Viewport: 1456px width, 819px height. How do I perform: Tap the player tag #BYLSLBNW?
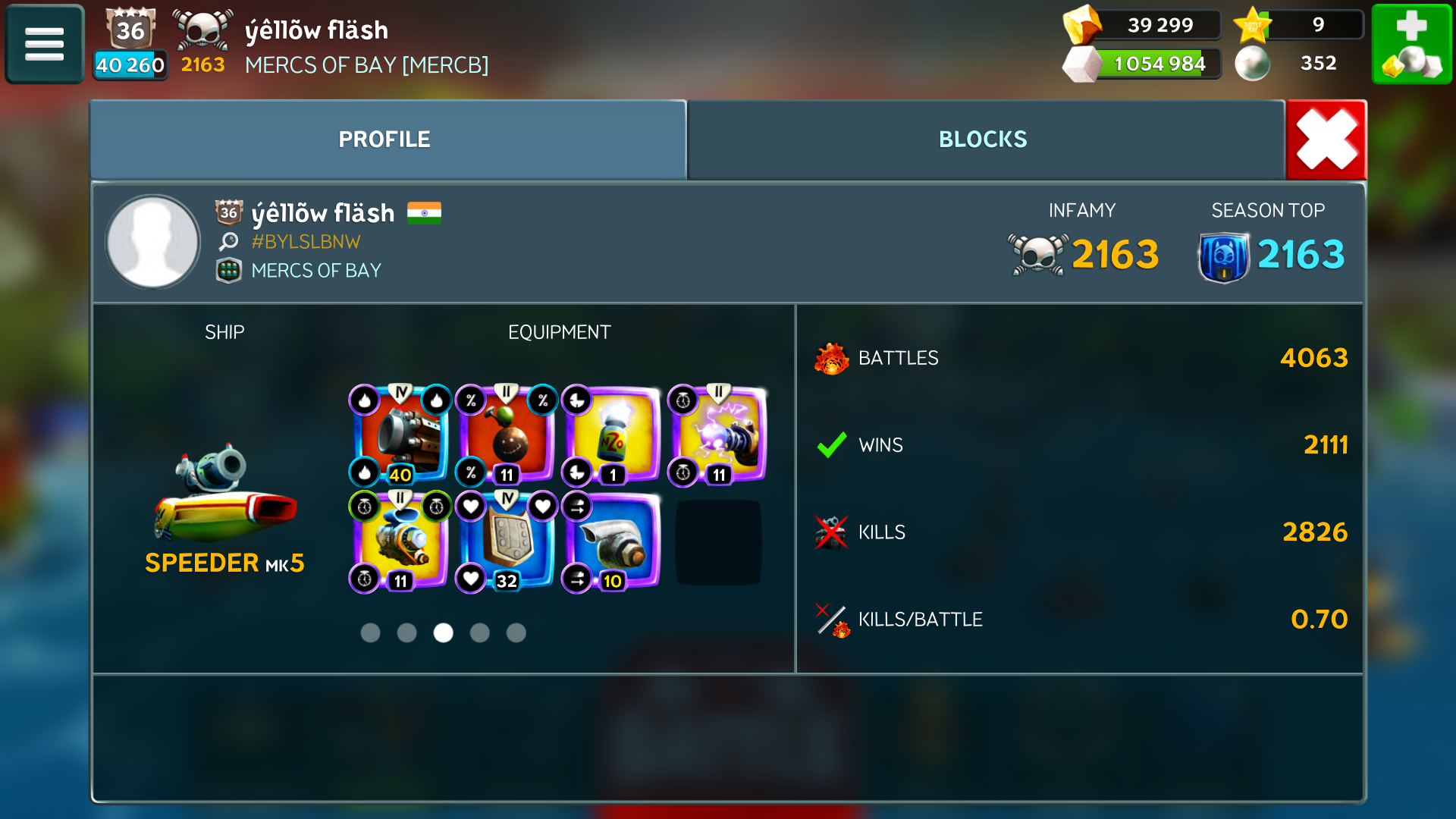pyautogui.click(x=306, y=241)
